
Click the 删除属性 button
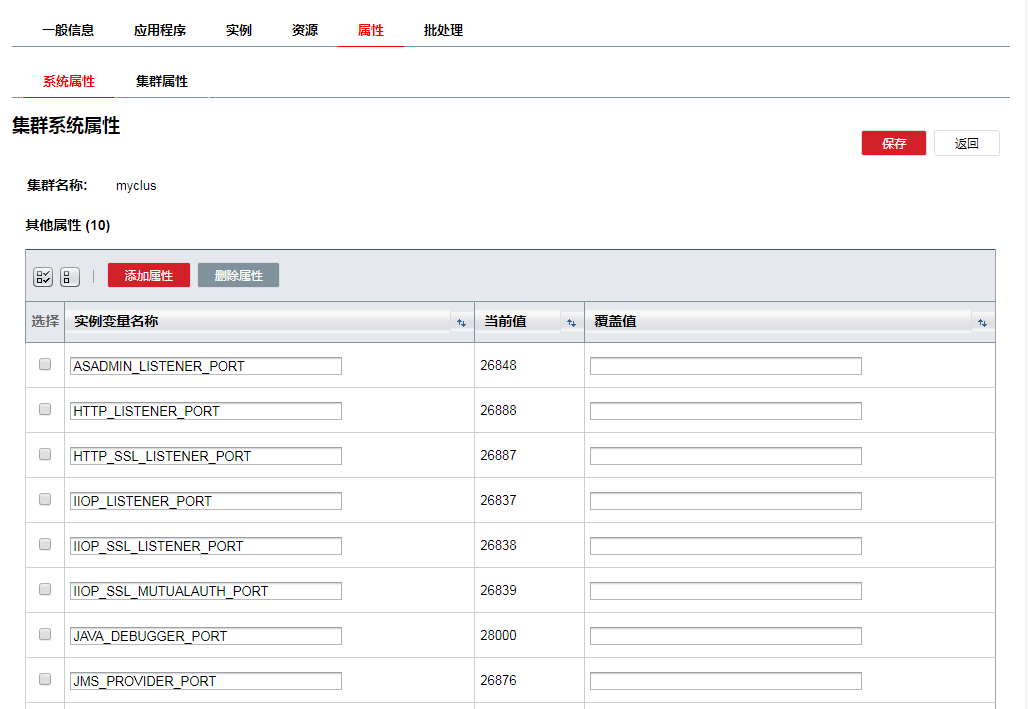pyautogui.click(x=238, y=275)
